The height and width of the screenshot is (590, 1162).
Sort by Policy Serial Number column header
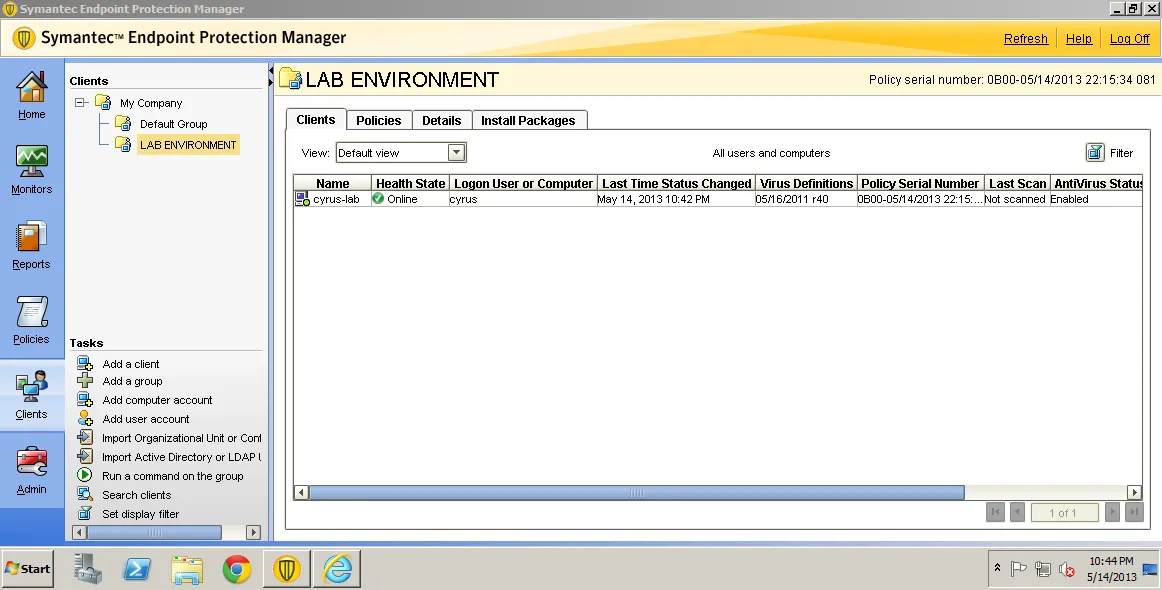pyautogui.click(x=920, y=183)
